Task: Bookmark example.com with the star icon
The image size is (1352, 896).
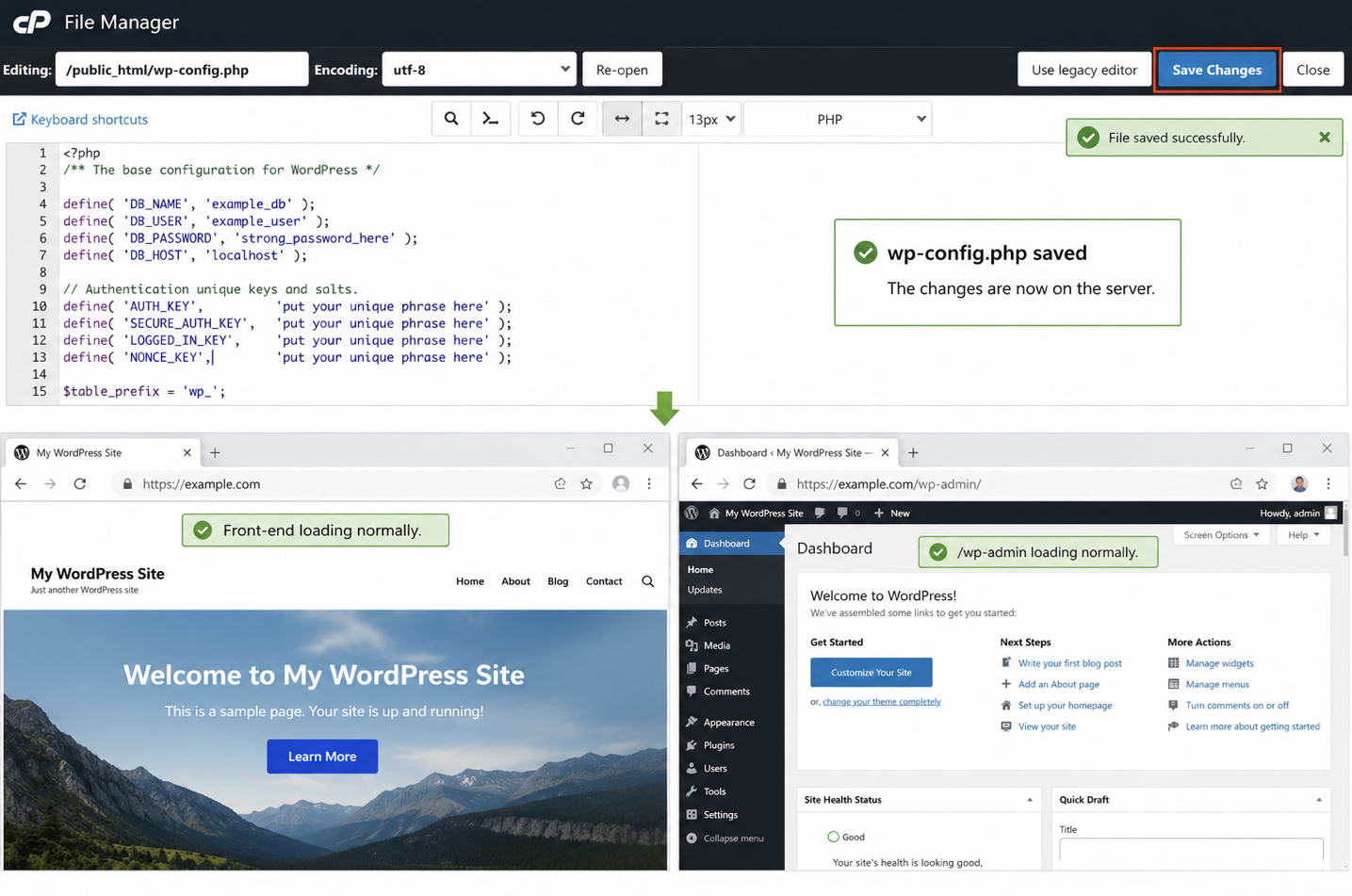Action: click(x=586, y=483)
